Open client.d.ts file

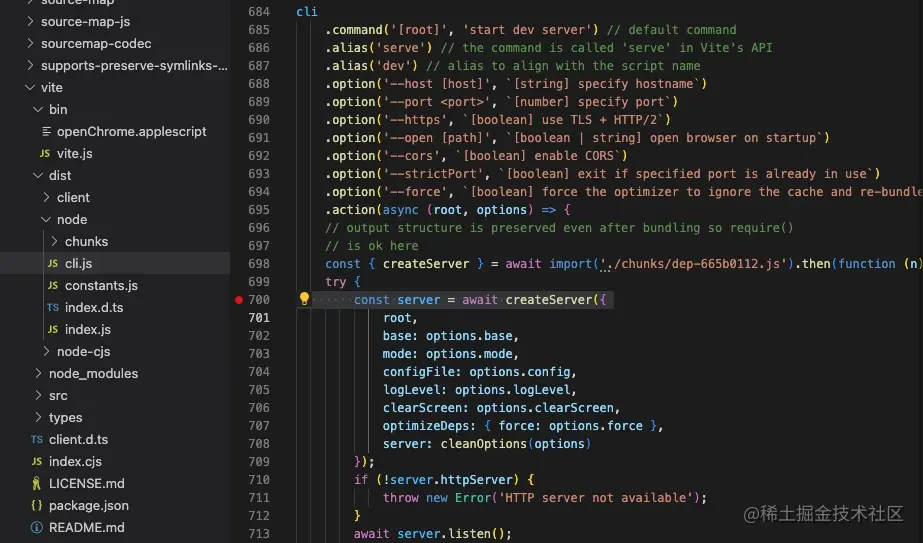pos(78,440)
